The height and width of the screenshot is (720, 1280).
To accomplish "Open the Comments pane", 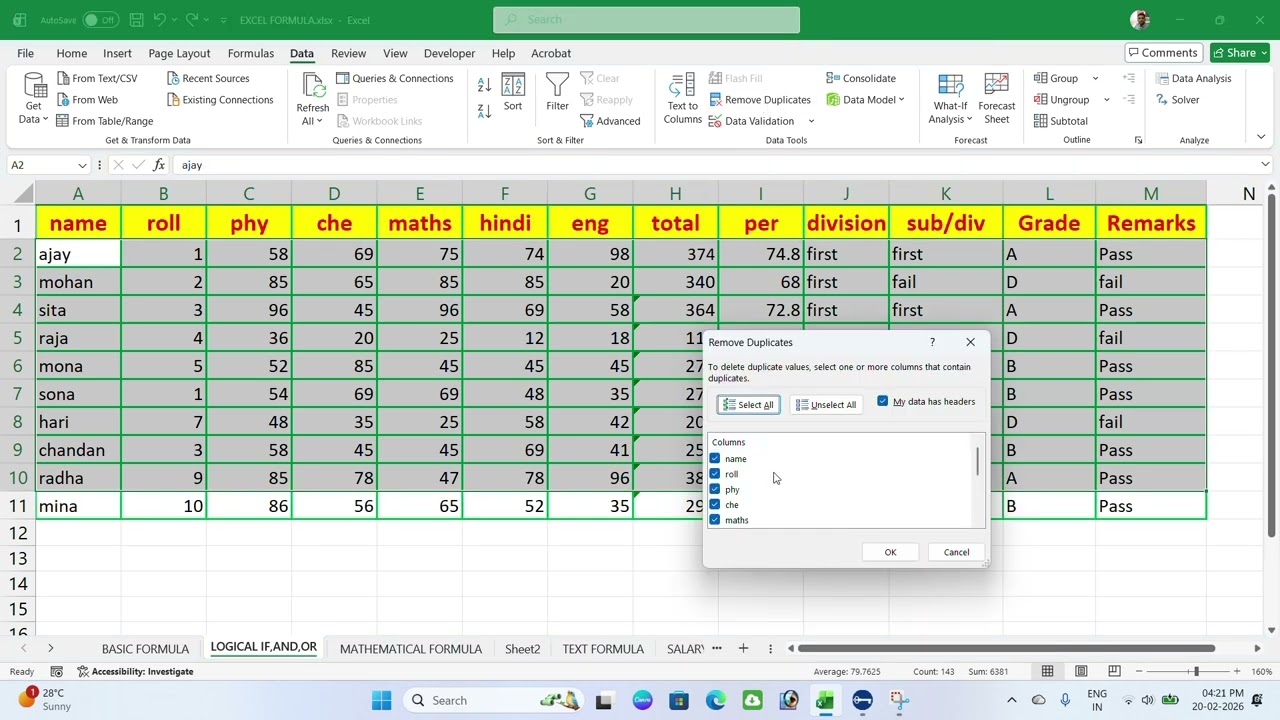I will [1162, 53].
